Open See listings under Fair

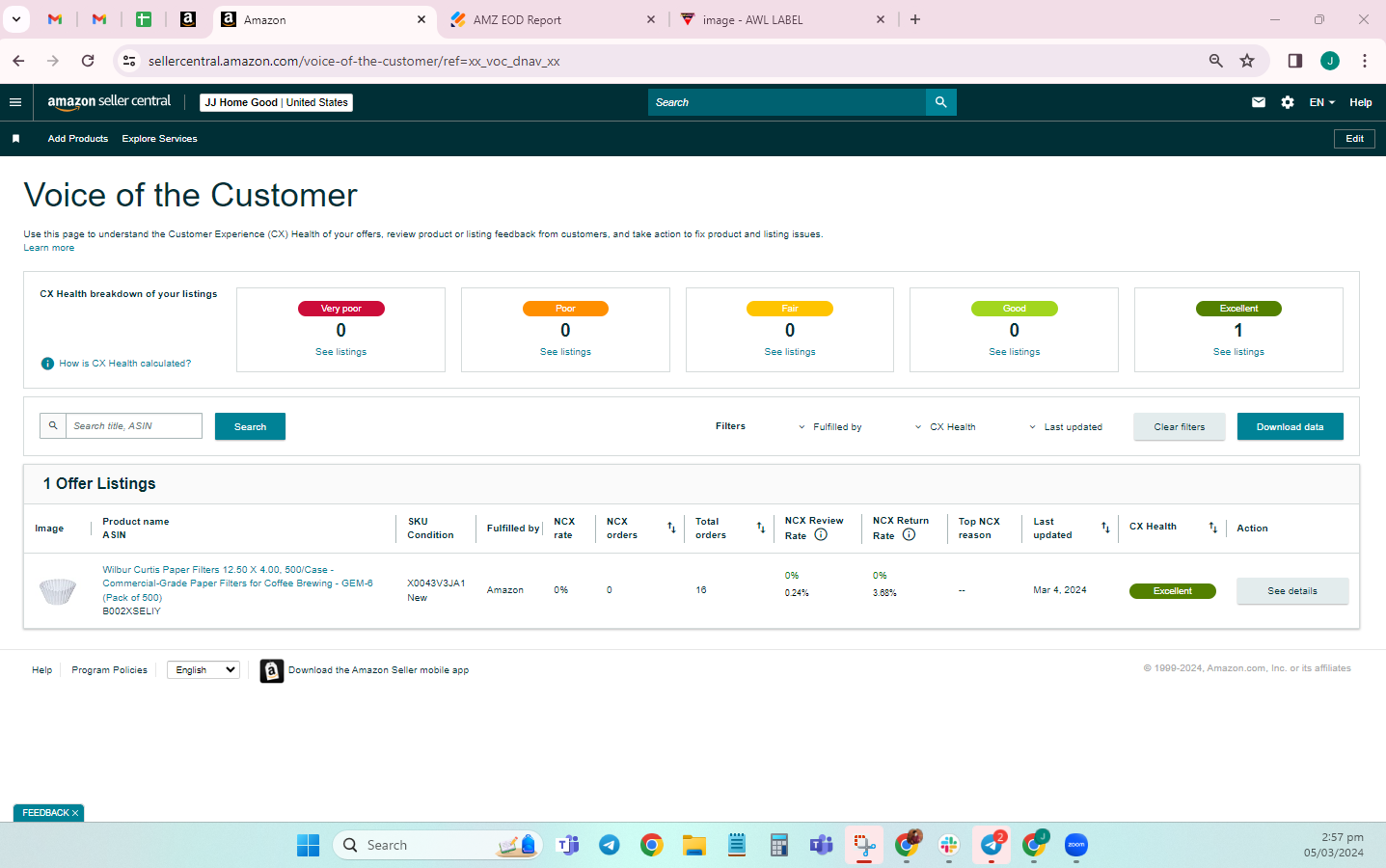[790, 352]
